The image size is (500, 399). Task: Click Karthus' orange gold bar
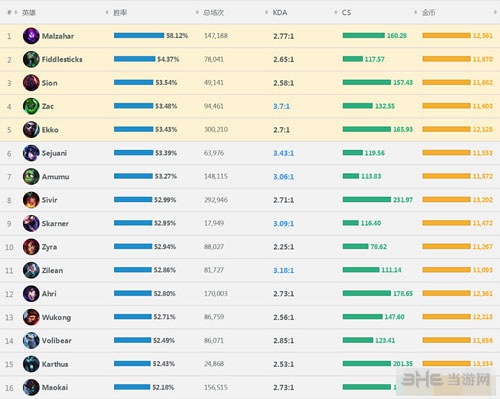[447, 363]
